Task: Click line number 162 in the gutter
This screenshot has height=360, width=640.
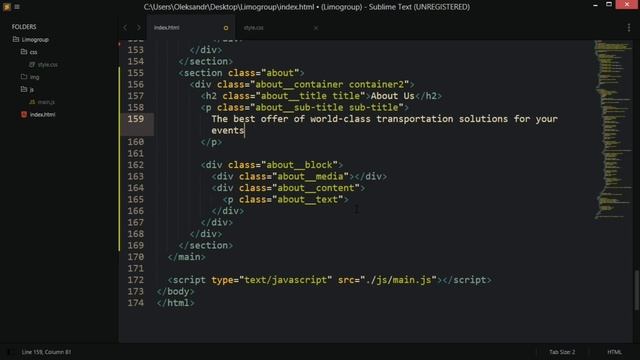Action: pos(136,165)
